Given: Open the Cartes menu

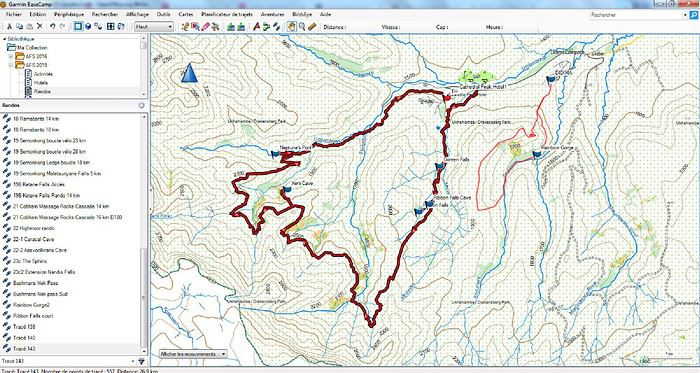Looking at the screenshot, I should coord(186,15).
